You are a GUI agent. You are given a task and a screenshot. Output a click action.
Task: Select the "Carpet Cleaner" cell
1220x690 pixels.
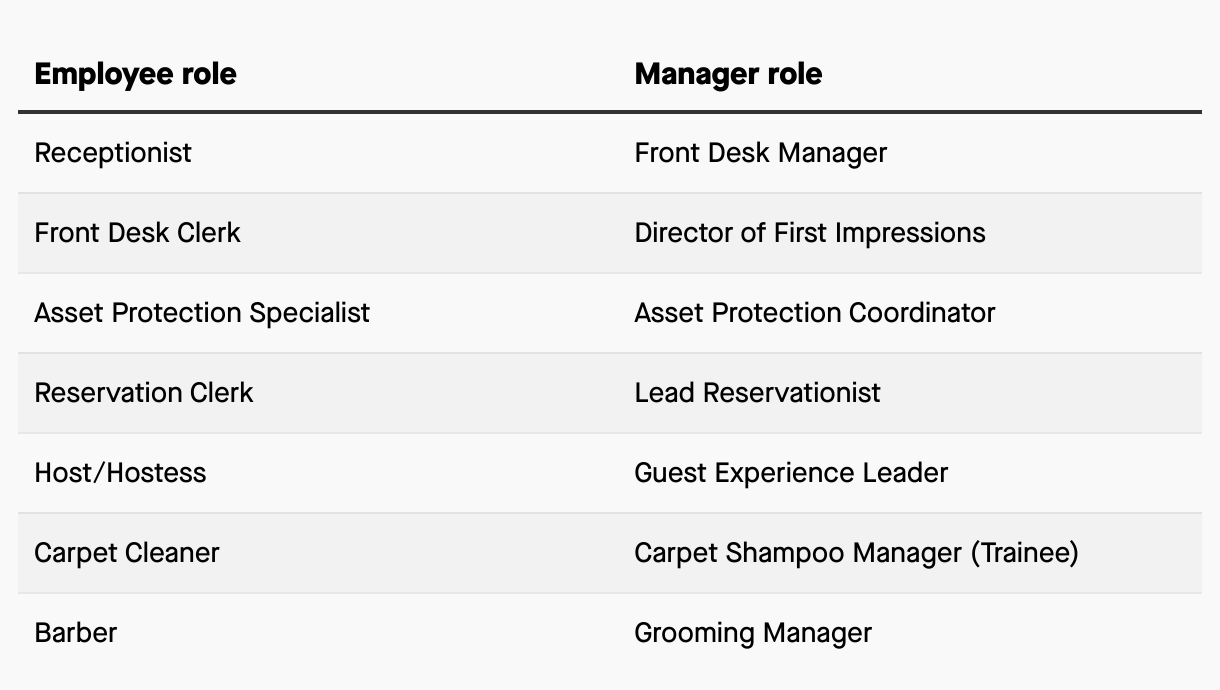click(x=127, y=552)
